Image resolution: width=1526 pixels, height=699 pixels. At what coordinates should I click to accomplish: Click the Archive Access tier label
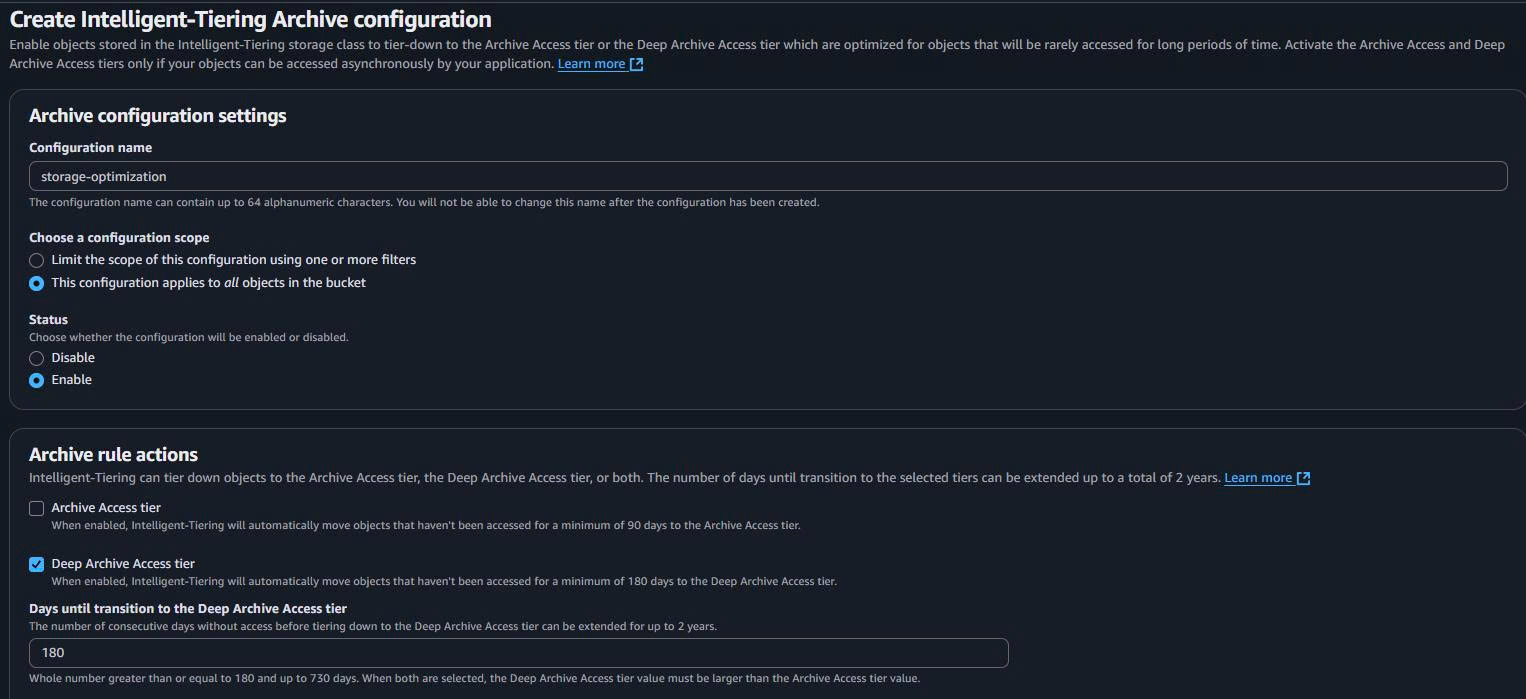click(x=104, y=507)
